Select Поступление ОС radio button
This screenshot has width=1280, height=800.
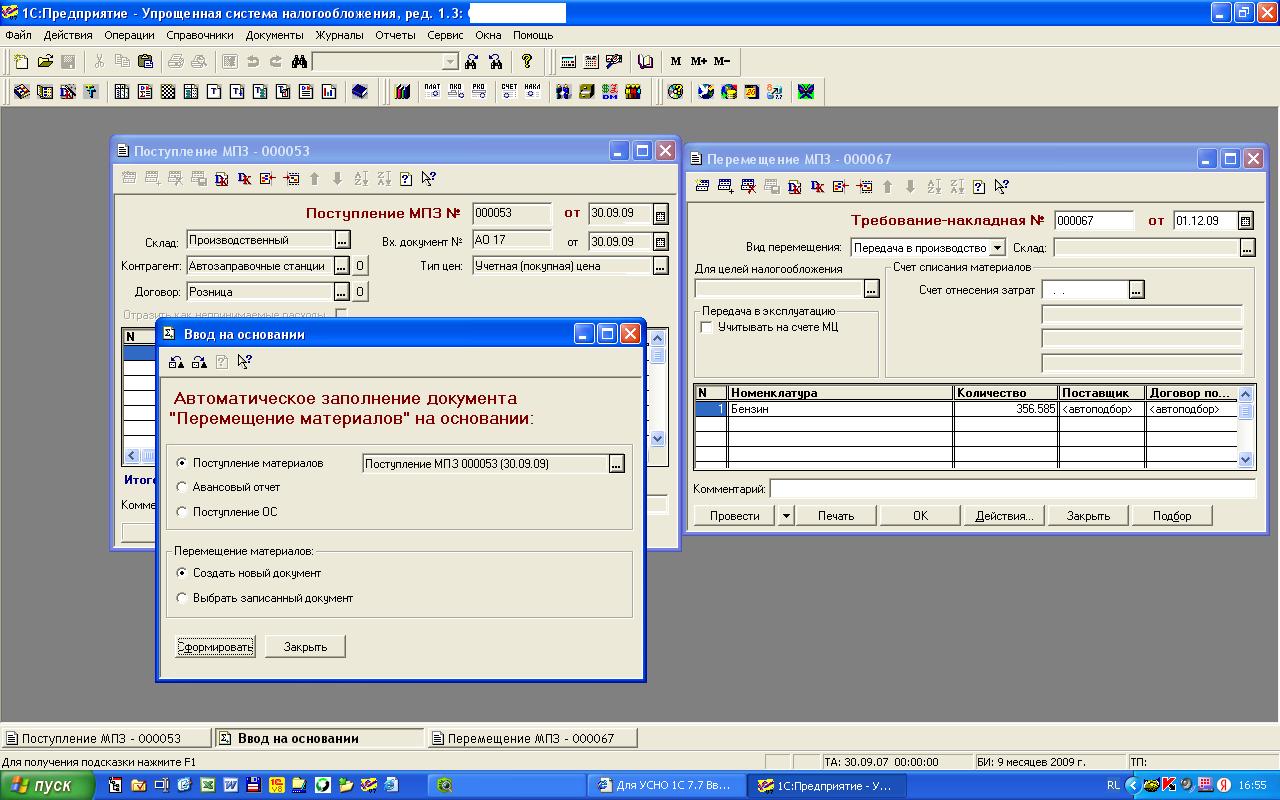[x=181, y=512]
